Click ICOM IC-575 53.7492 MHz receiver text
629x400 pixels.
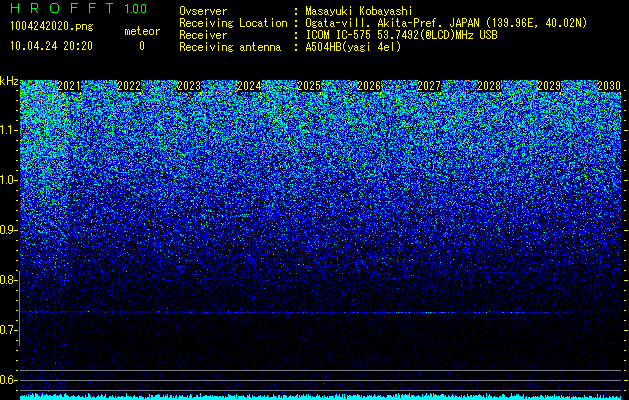tap(401, 35)
